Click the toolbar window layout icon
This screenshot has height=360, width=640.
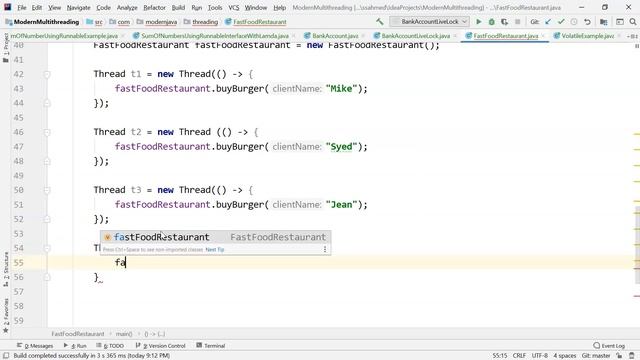pos(620,22)
